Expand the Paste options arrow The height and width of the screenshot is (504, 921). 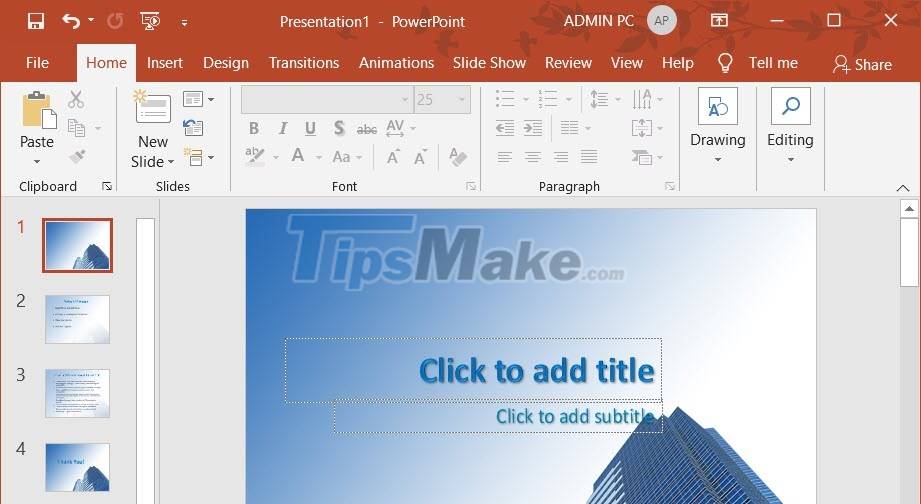point(37,162)
